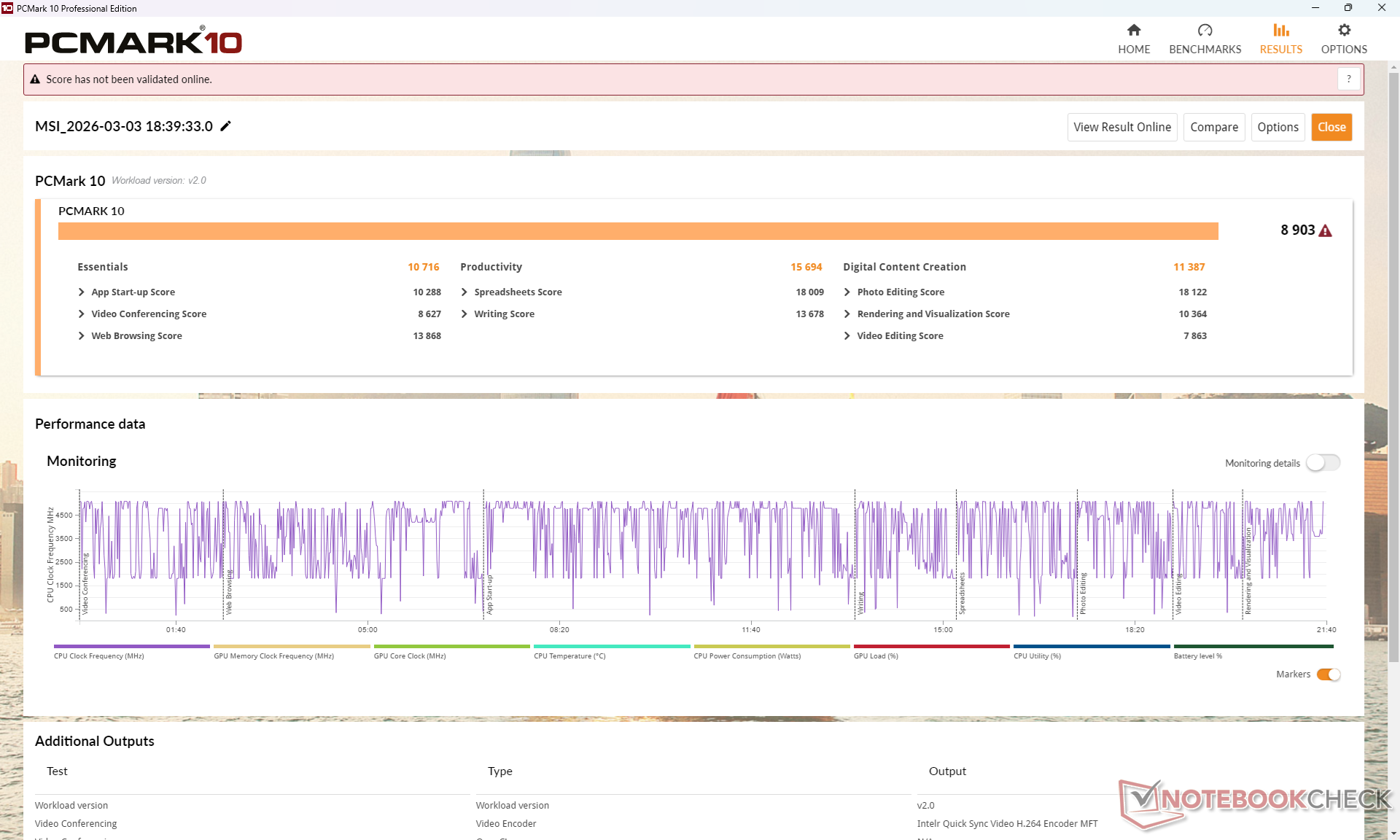The height and width of the screenshot is (840, 1400).
Task: Expand the Video Conferencing Score row
Action: [x=82, y=314]
